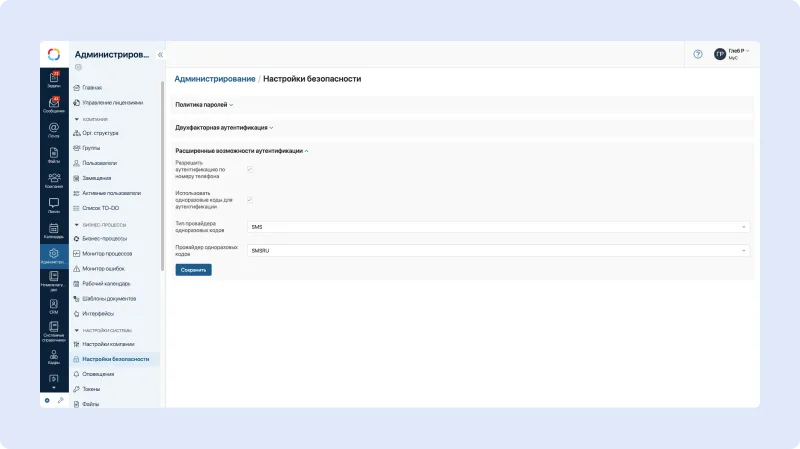Open help question-mark icon
The height and width of the screenshot is (449, 800).
(697, 54)
